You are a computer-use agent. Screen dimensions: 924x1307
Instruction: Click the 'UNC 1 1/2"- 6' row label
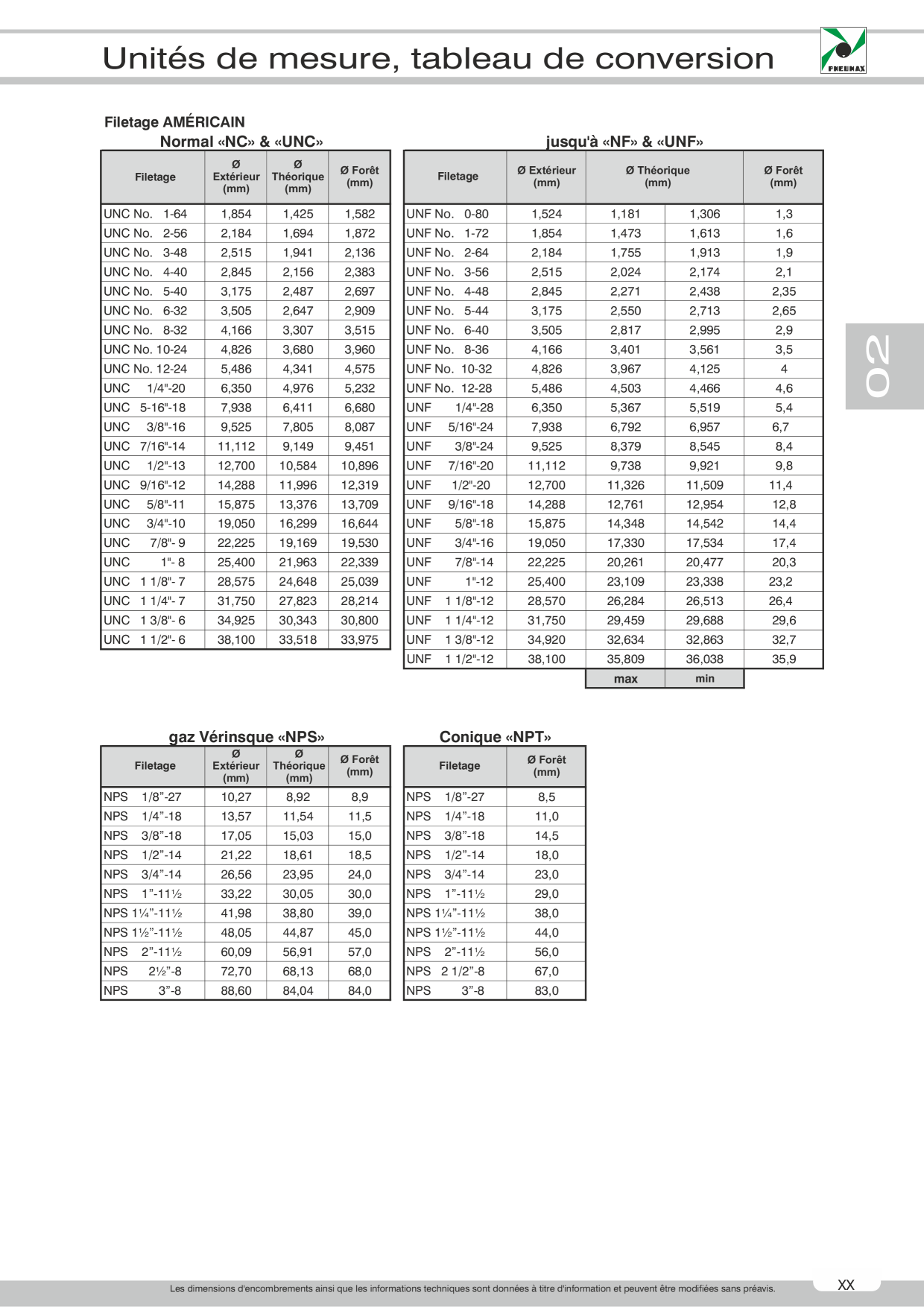[x=145, y=640]
